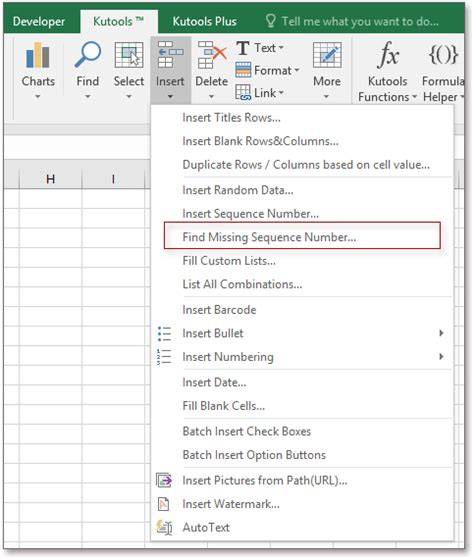Expand the More dropdown arrow
The height and width of the screenshot is (559, 474).
pyautogui.click(x=326, y=97)
